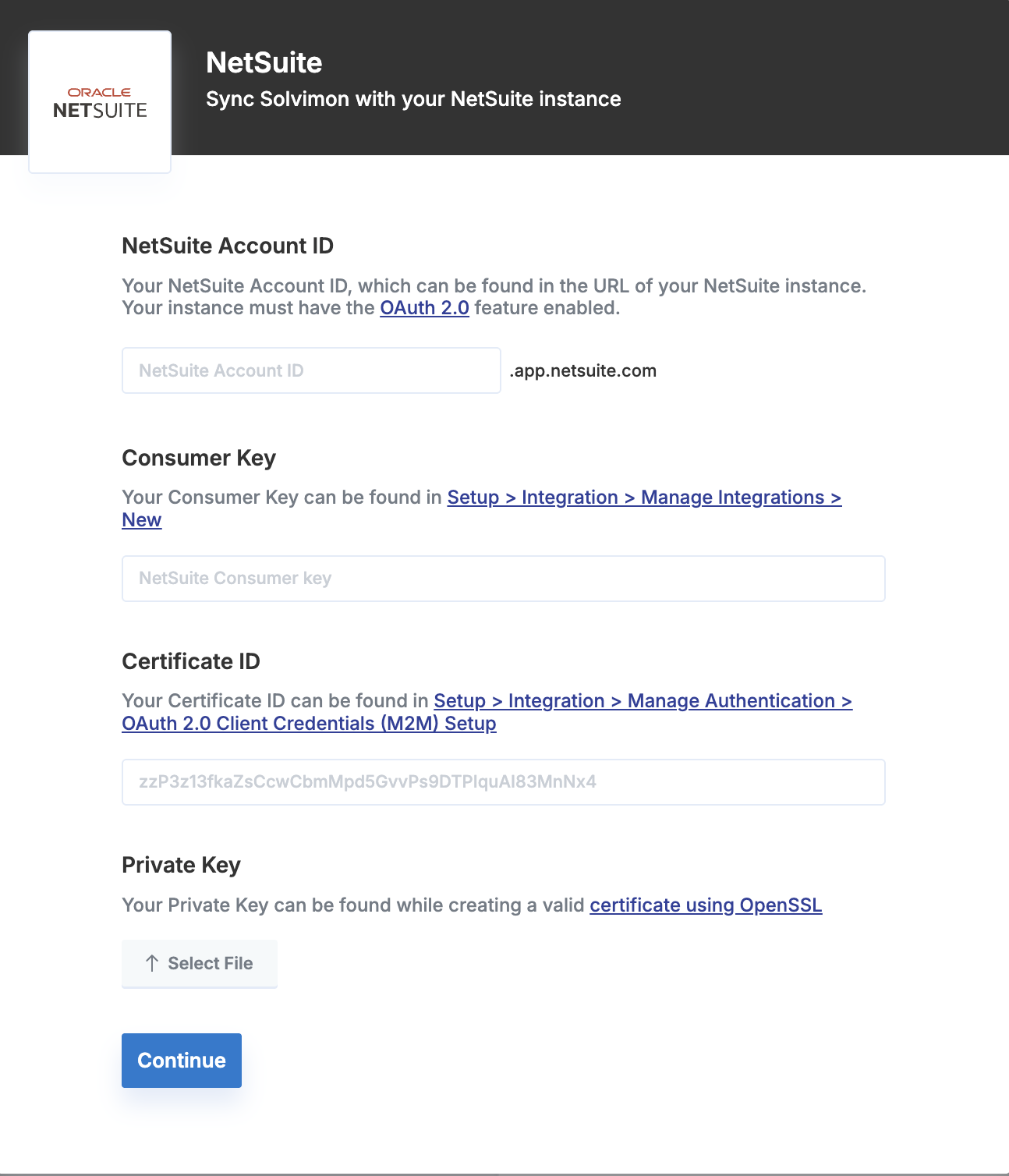
Task: Click into the NetSuite Consumer key field
Action: (x=503, y=579)
